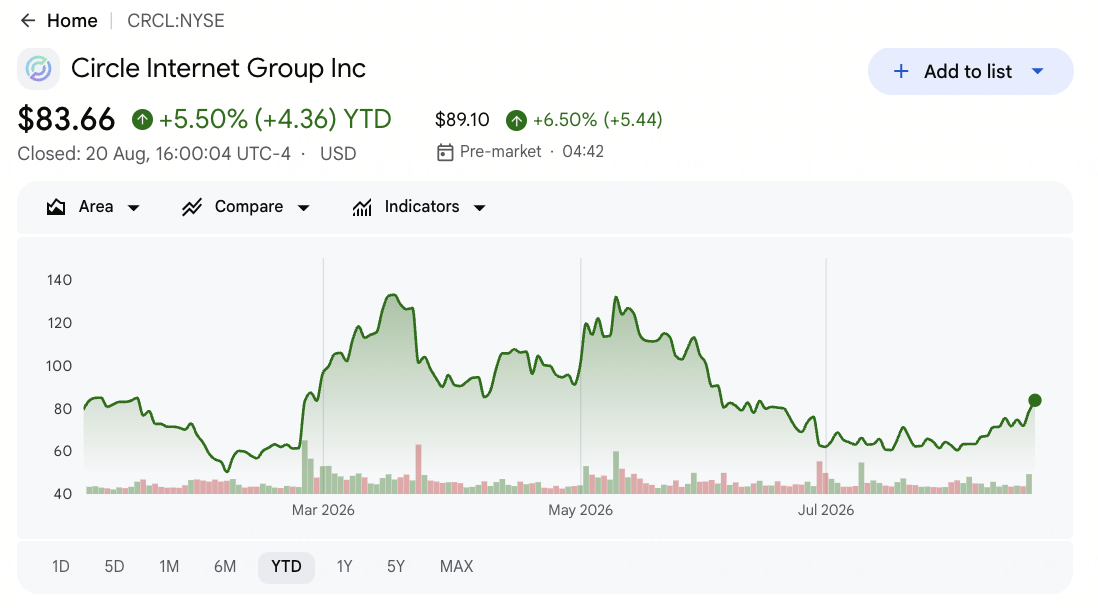Switch to the MAX time range

[457, 567]
